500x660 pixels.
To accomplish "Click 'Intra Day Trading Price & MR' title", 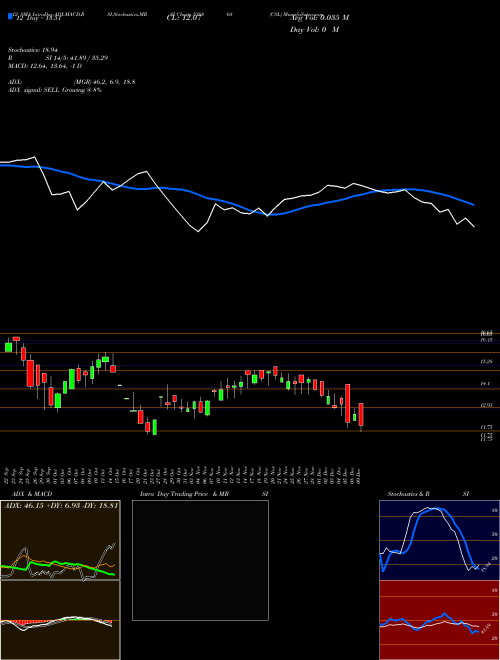I will pyautogui.click(x=184, y=494).
